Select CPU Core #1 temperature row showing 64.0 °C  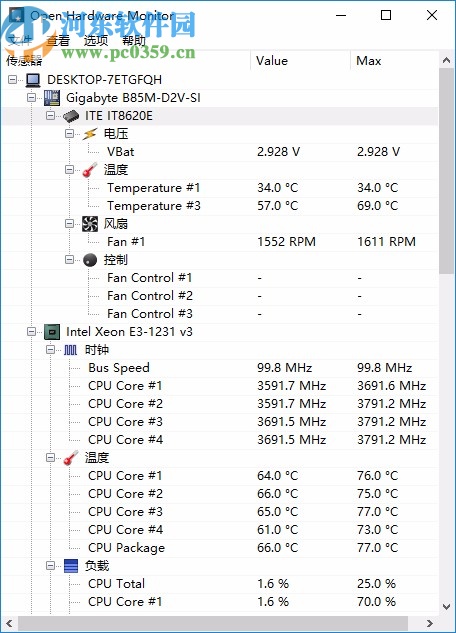pos(220,476)
